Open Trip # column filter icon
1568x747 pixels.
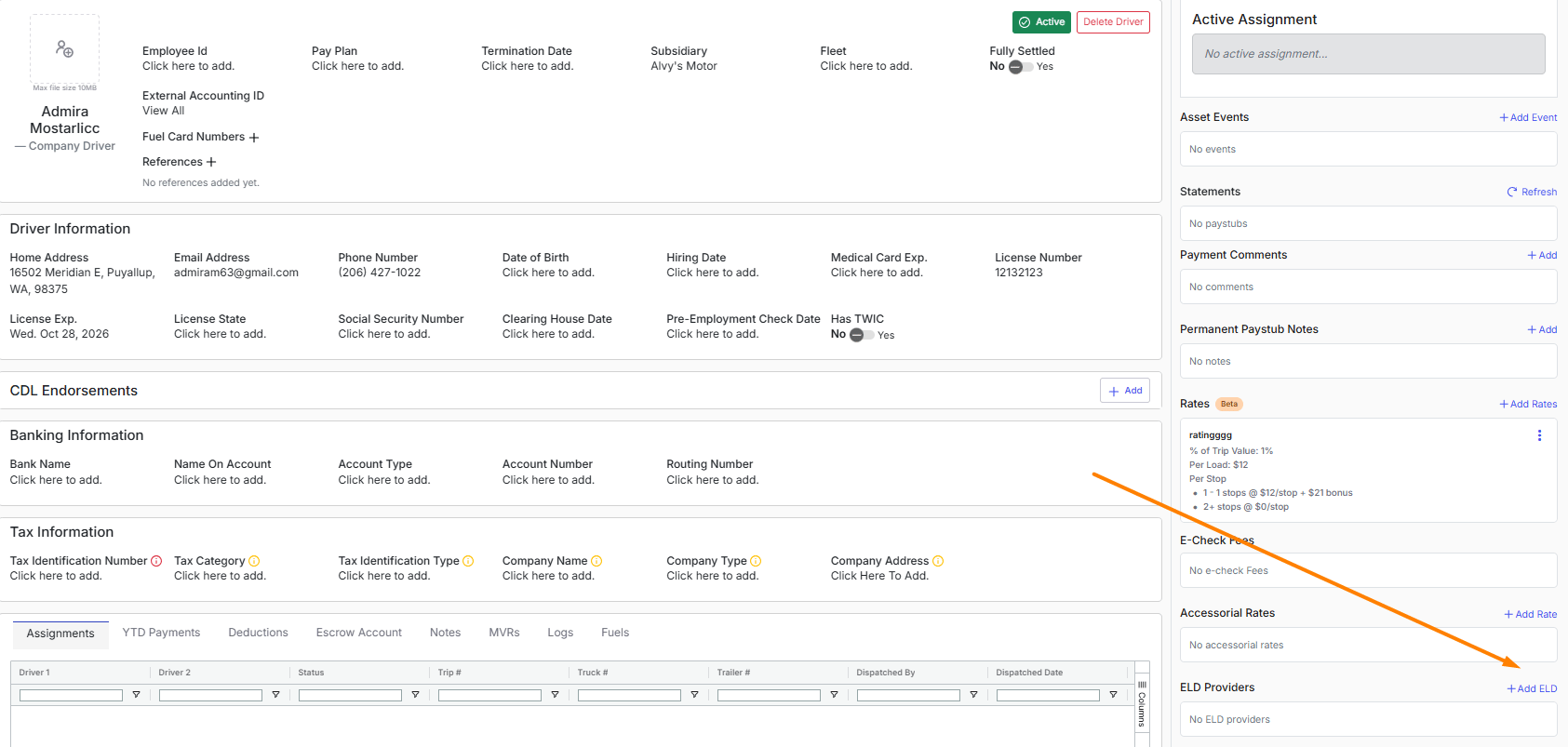point(555,695)
